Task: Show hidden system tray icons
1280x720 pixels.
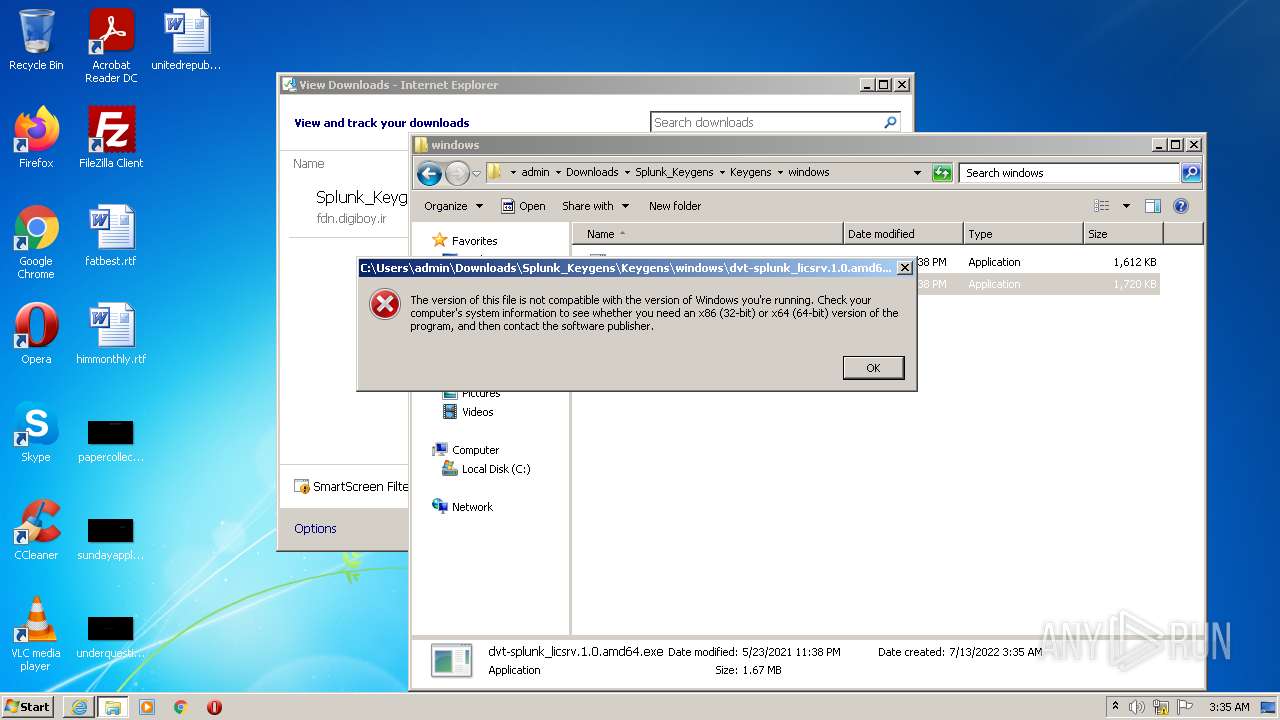Action: pos(1115,707)
